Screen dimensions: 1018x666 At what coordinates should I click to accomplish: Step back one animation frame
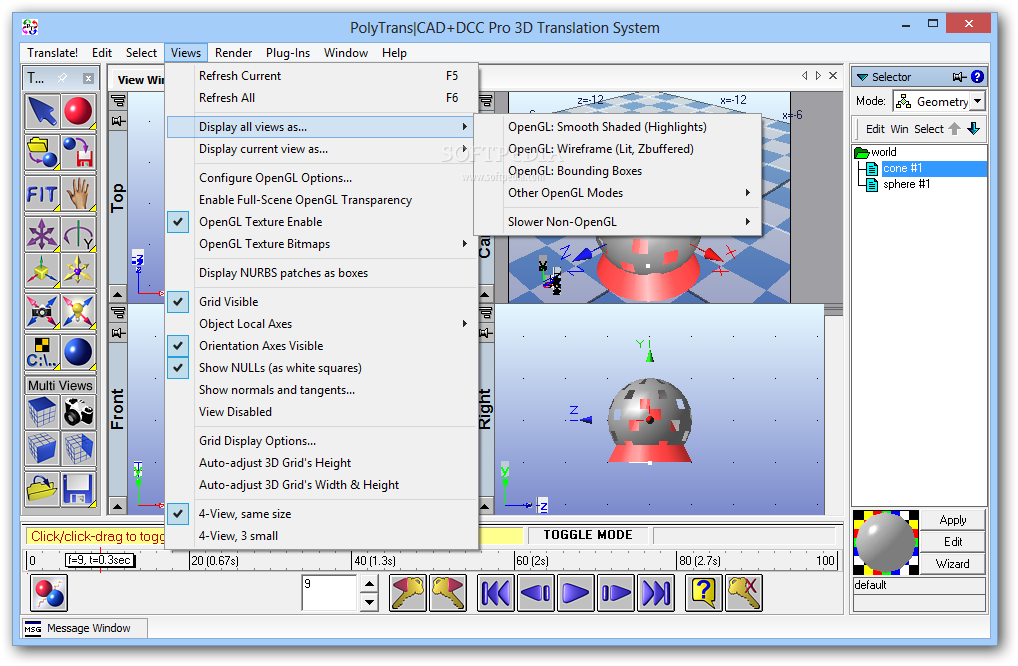(536, 593)
